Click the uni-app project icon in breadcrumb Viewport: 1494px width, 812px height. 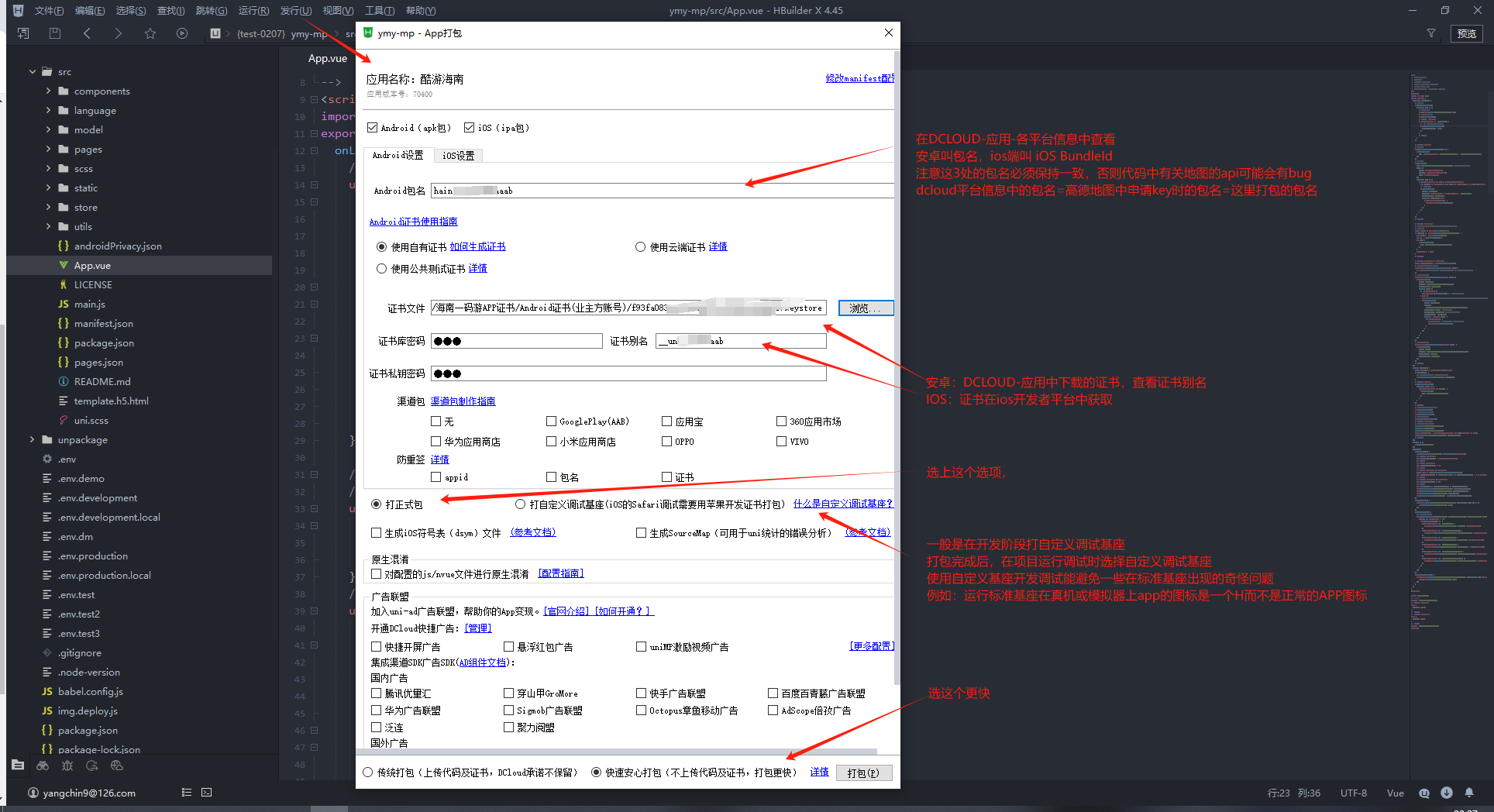215,33
